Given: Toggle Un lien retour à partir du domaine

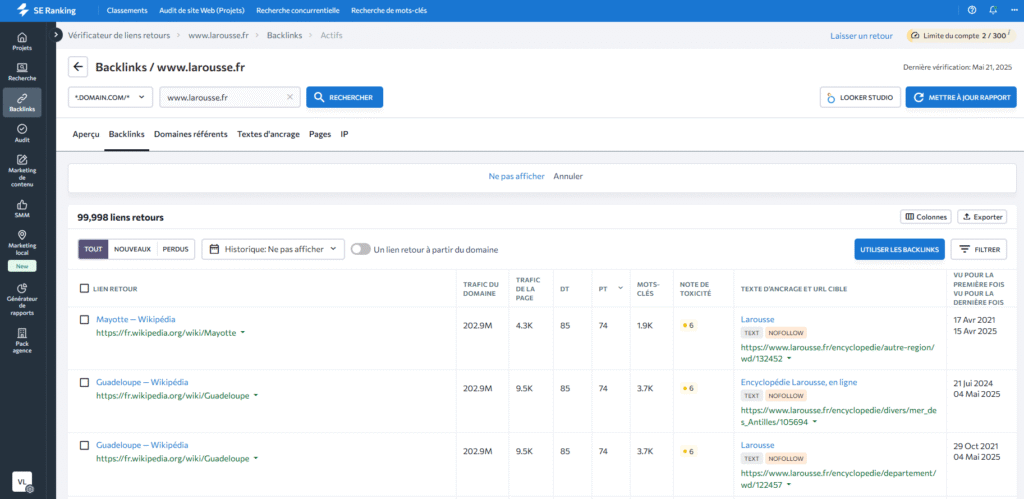Looking at the screenshot, I should [360, 249].
